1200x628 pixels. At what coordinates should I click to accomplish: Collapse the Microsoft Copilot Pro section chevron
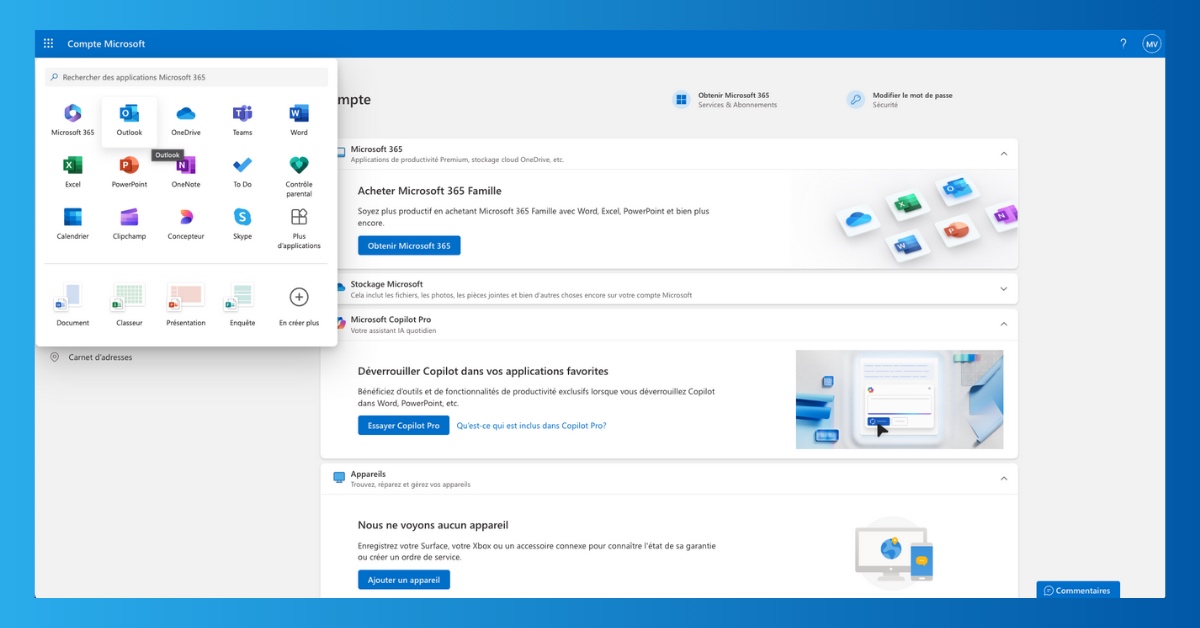click(1003, 324)
